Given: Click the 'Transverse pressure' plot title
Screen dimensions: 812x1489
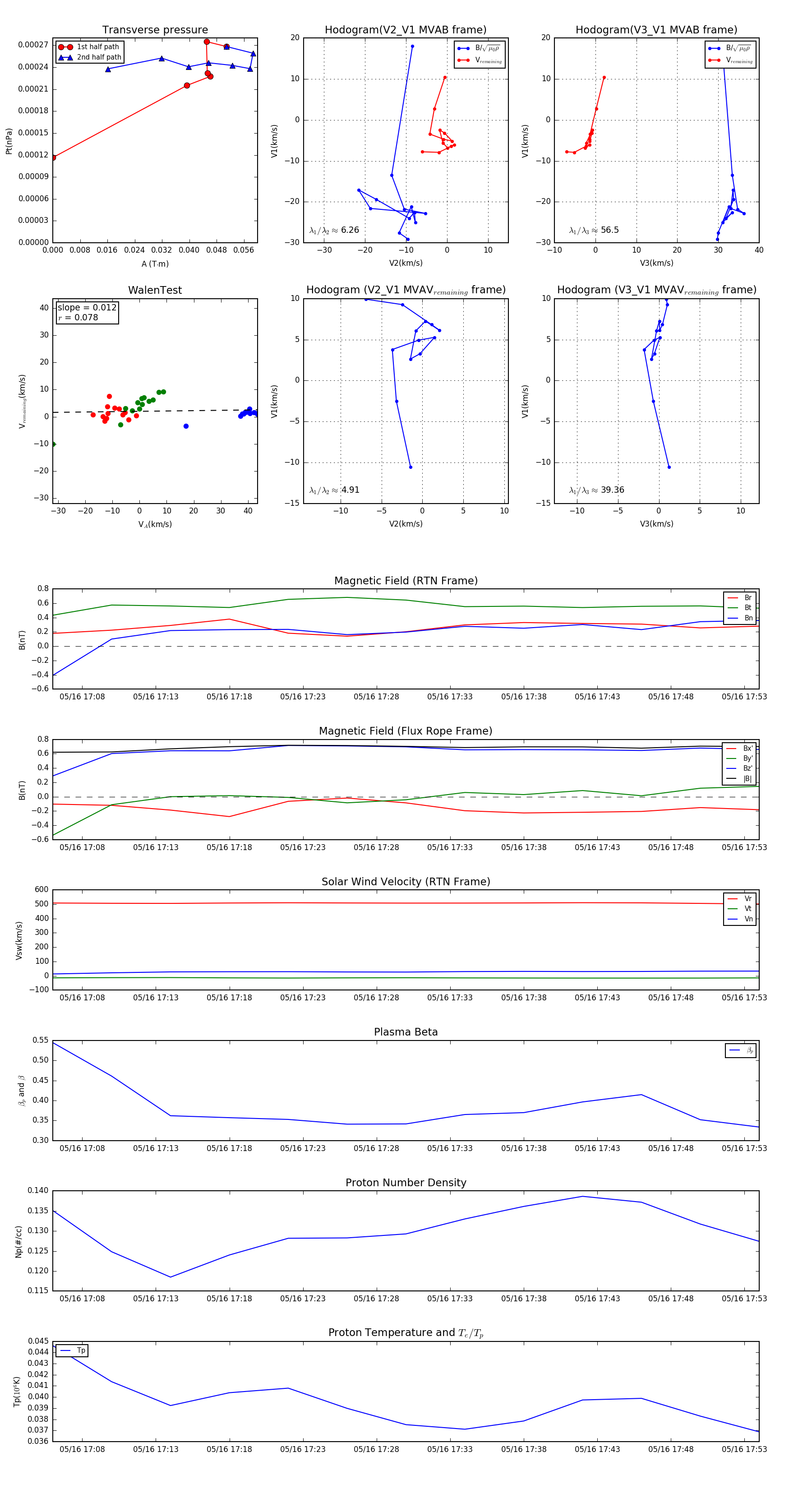Looking at the screenshot, I should [x=155, y=30].
